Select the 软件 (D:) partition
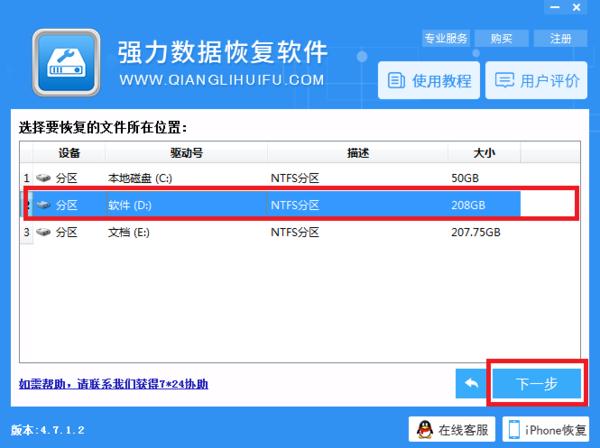This screenshot has height=448, width=600. pyautogui.click(x=270, y=205)
